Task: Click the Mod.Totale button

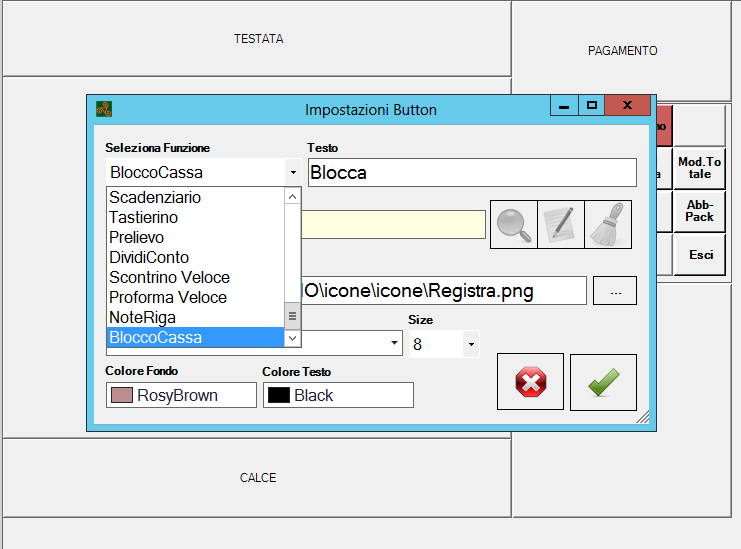Action: tap(699, 167)
